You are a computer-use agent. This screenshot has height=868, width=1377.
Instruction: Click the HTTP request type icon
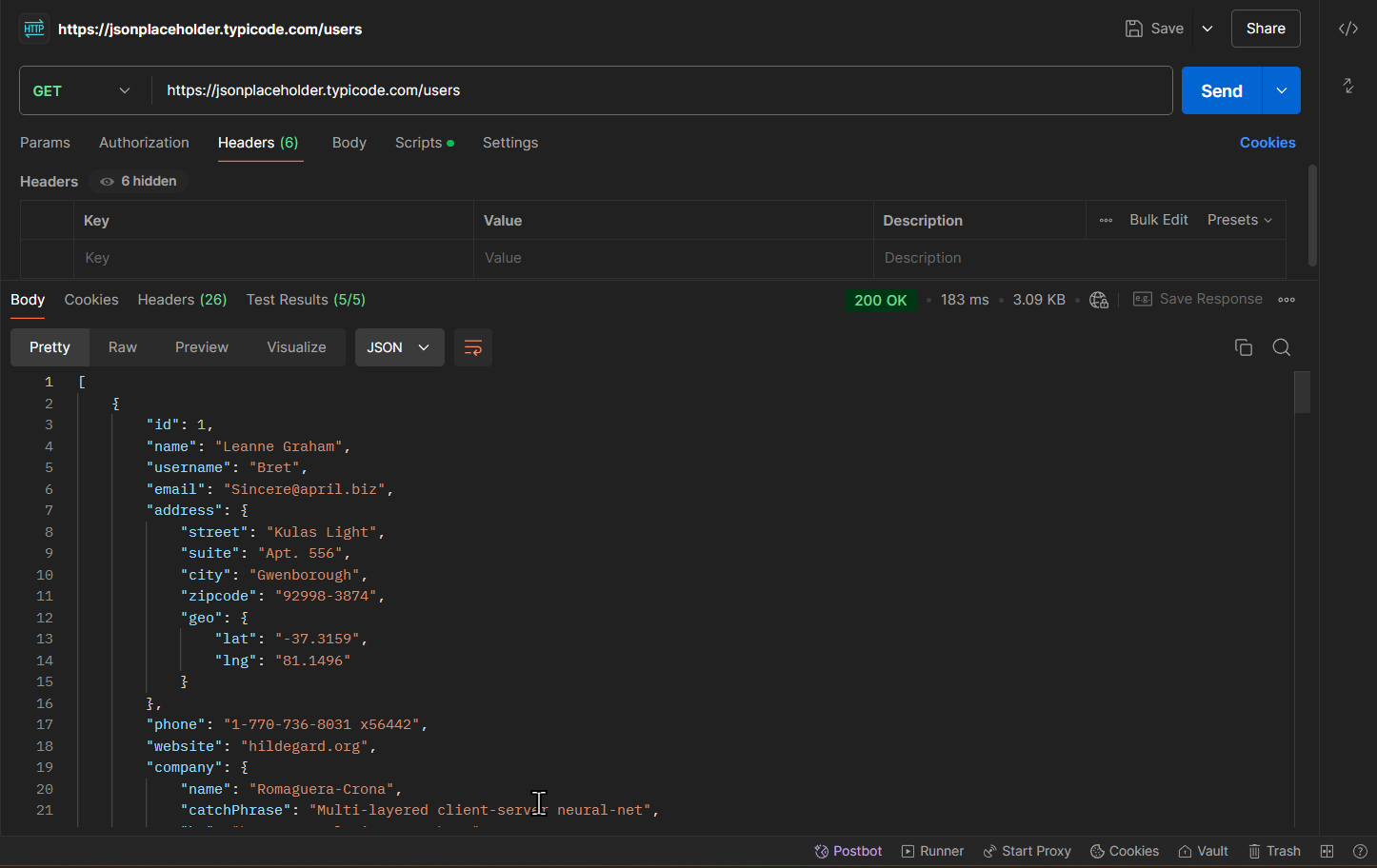point(34,29)
